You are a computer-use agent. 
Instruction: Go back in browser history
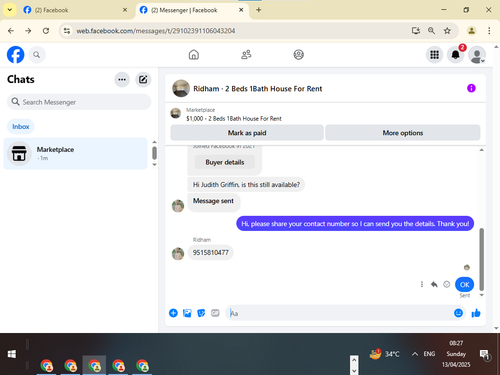11,31
